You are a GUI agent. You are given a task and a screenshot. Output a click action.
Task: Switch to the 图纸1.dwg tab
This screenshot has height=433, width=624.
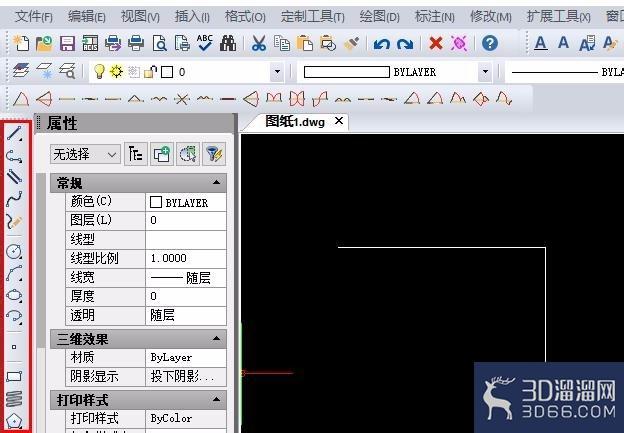click(295, 121)
